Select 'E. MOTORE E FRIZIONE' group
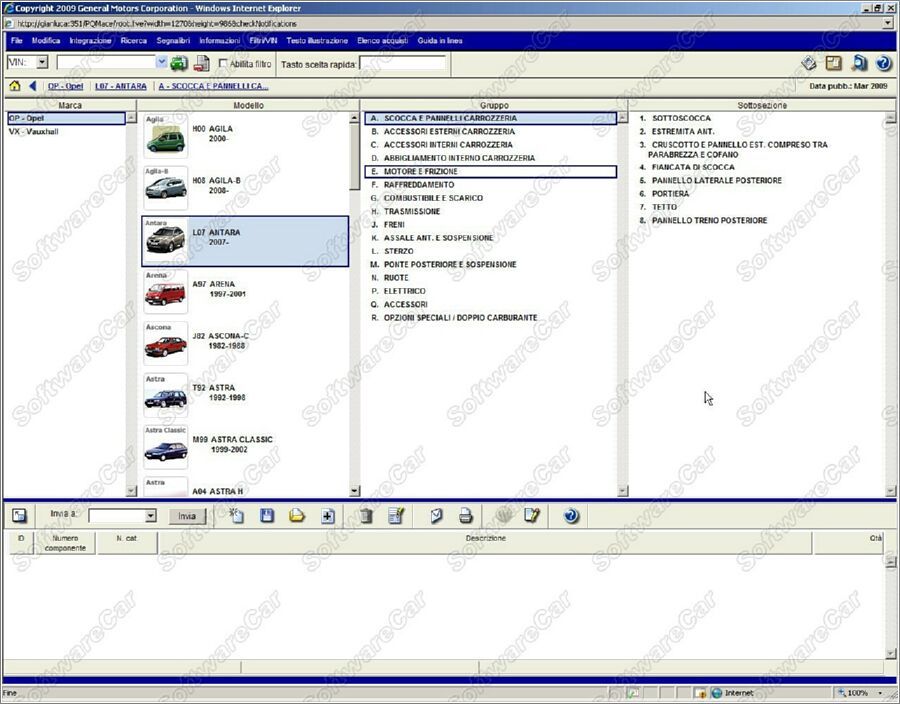The image size is (900, 704). point(421,172)
